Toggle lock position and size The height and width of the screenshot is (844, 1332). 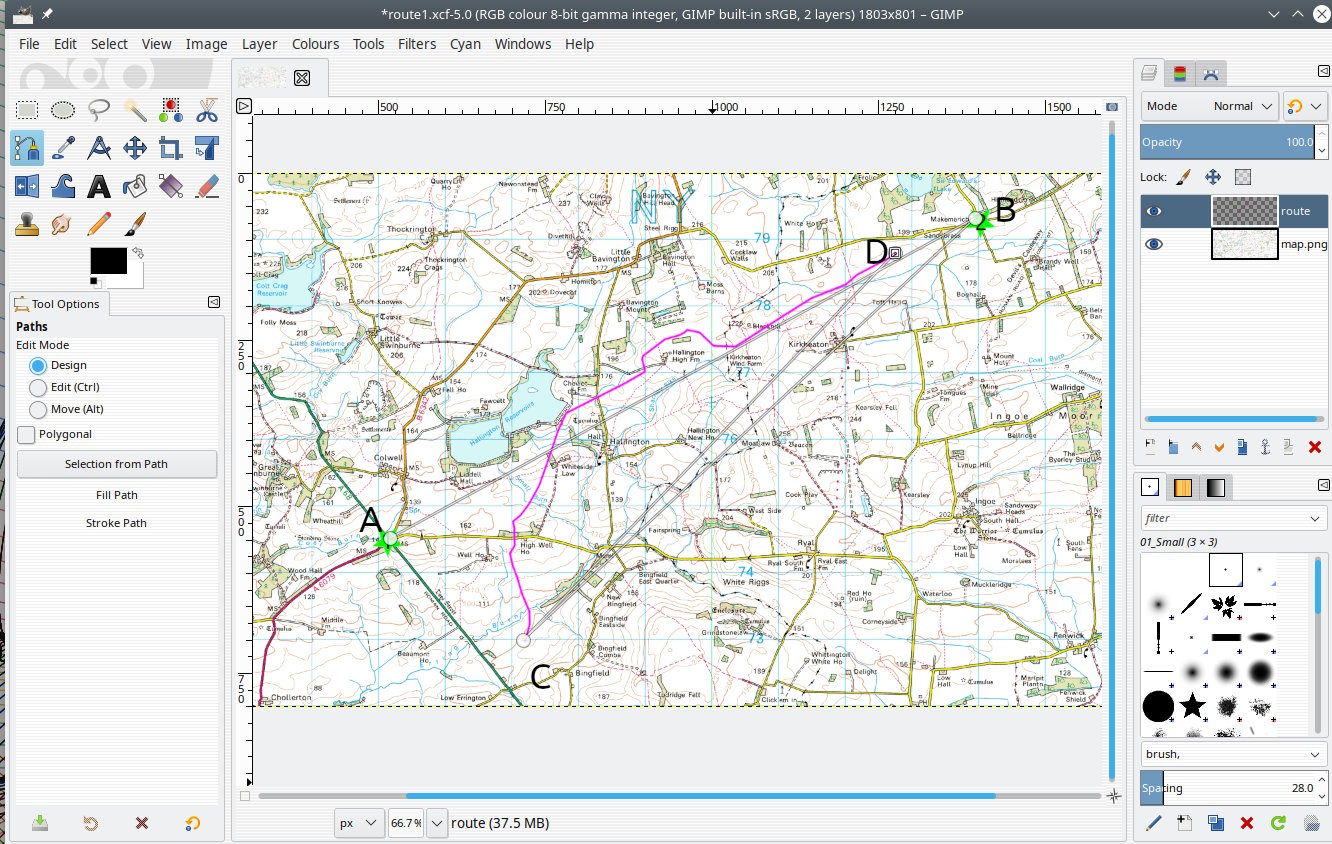click(x=1213, y=177)
